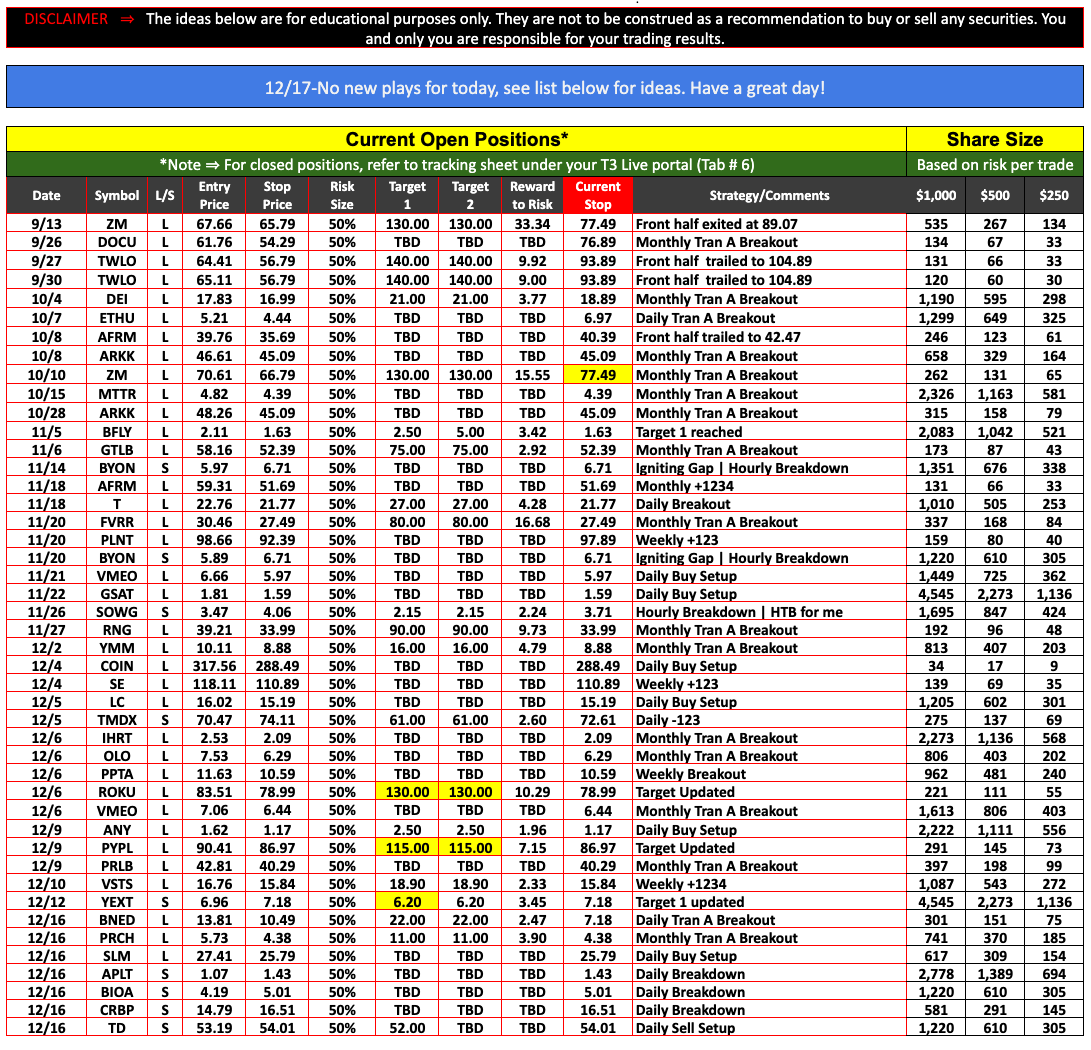The image size is (1091, 1050).
Task: Select the 'Front half exited at 89.07' comment
Action: 716,224
